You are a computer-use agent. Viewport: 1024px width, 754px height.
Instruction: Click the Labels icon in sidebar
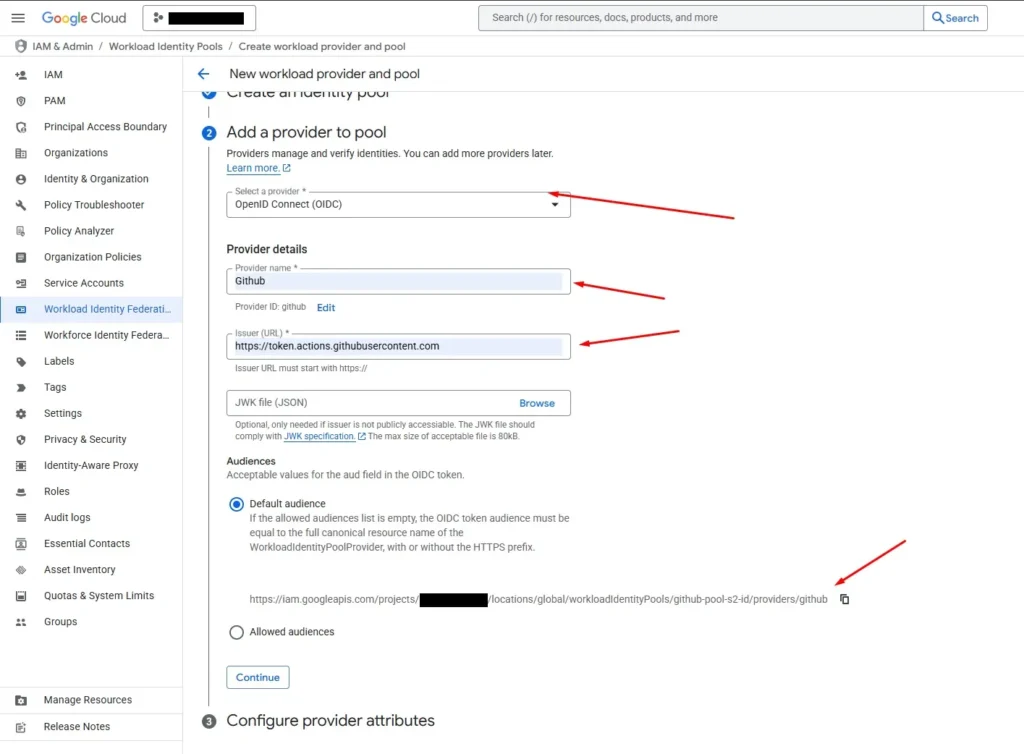[x=21, y=361]
